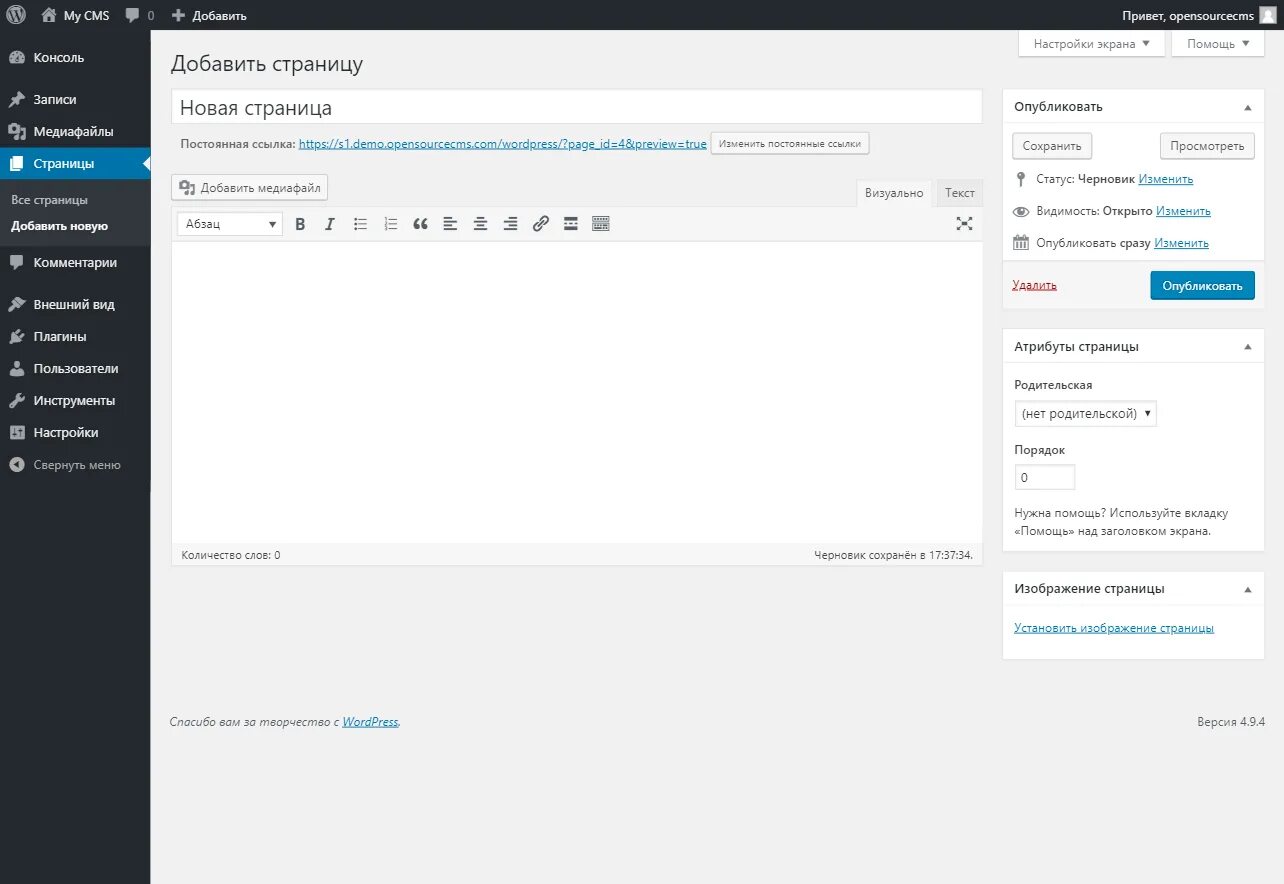
Task: Align text left
Action: pyautogui.click(x=450, y=224)
